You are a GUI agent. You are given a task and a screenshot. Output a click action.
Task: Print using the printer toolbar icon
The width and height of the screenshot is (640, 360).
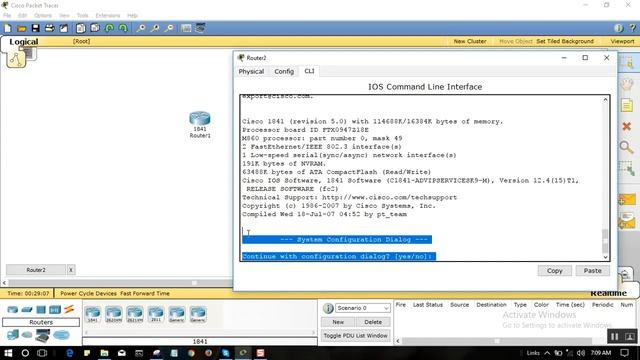(49, 28)
